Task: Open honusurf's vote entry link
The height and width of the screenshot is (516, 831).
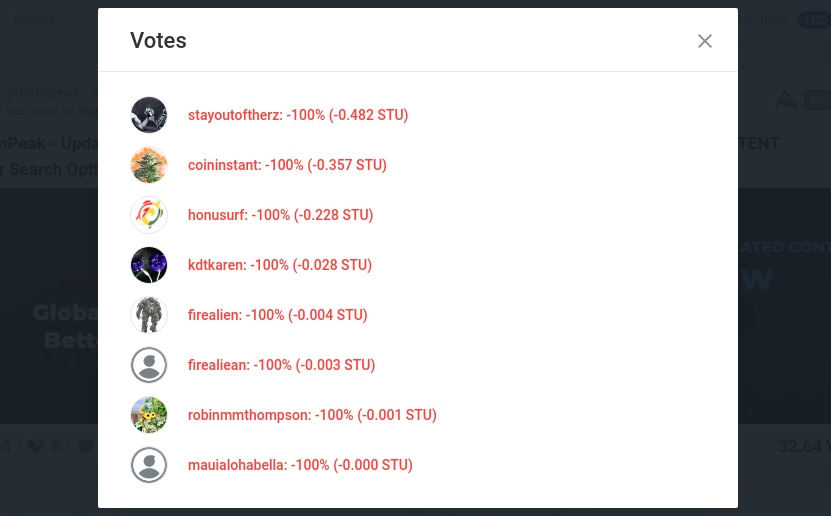Action: [280, 215]
